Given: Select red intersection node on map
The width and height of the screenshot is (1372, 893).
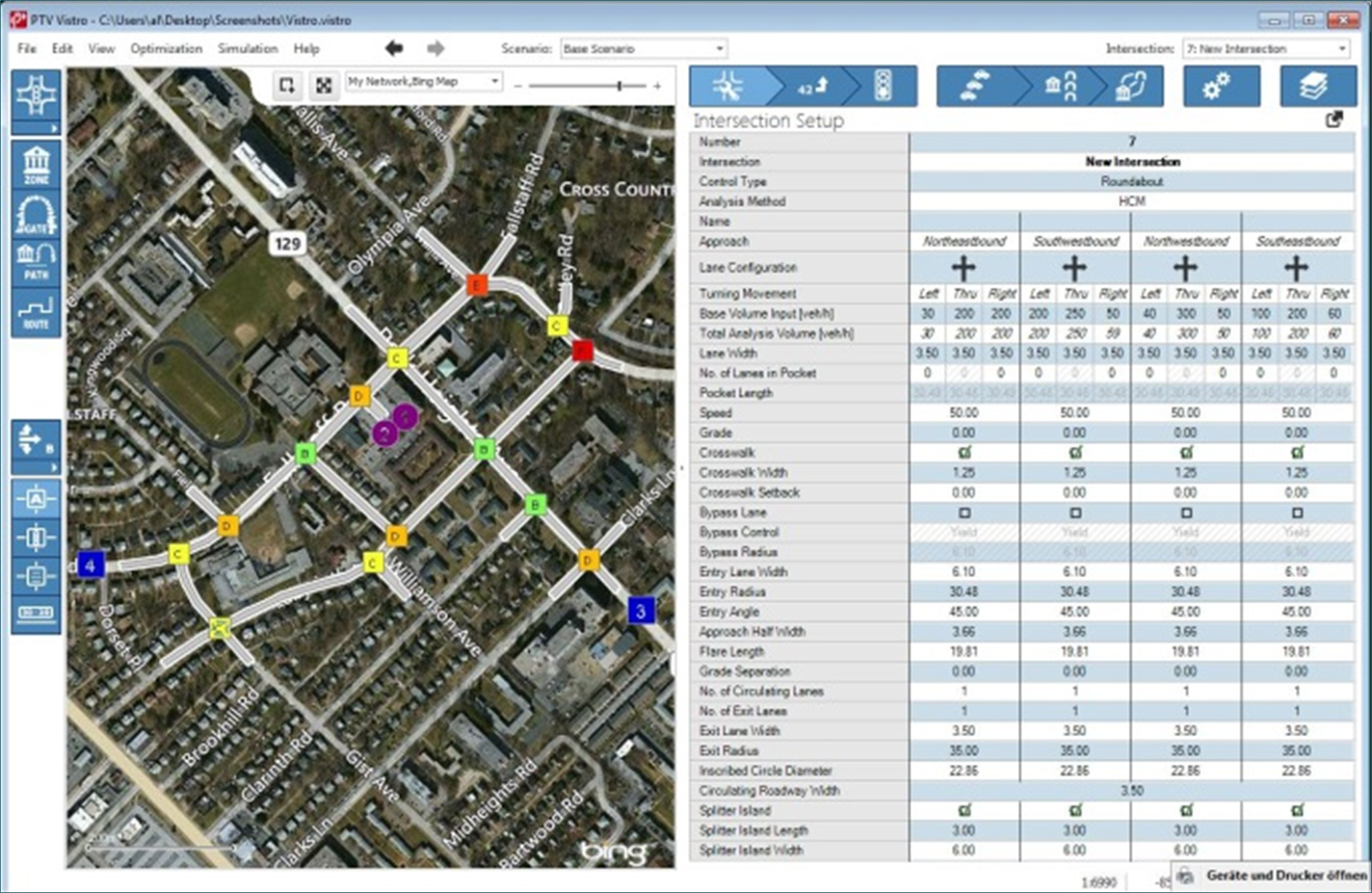Looking at the screenshot, I should (x=582, y=351).
